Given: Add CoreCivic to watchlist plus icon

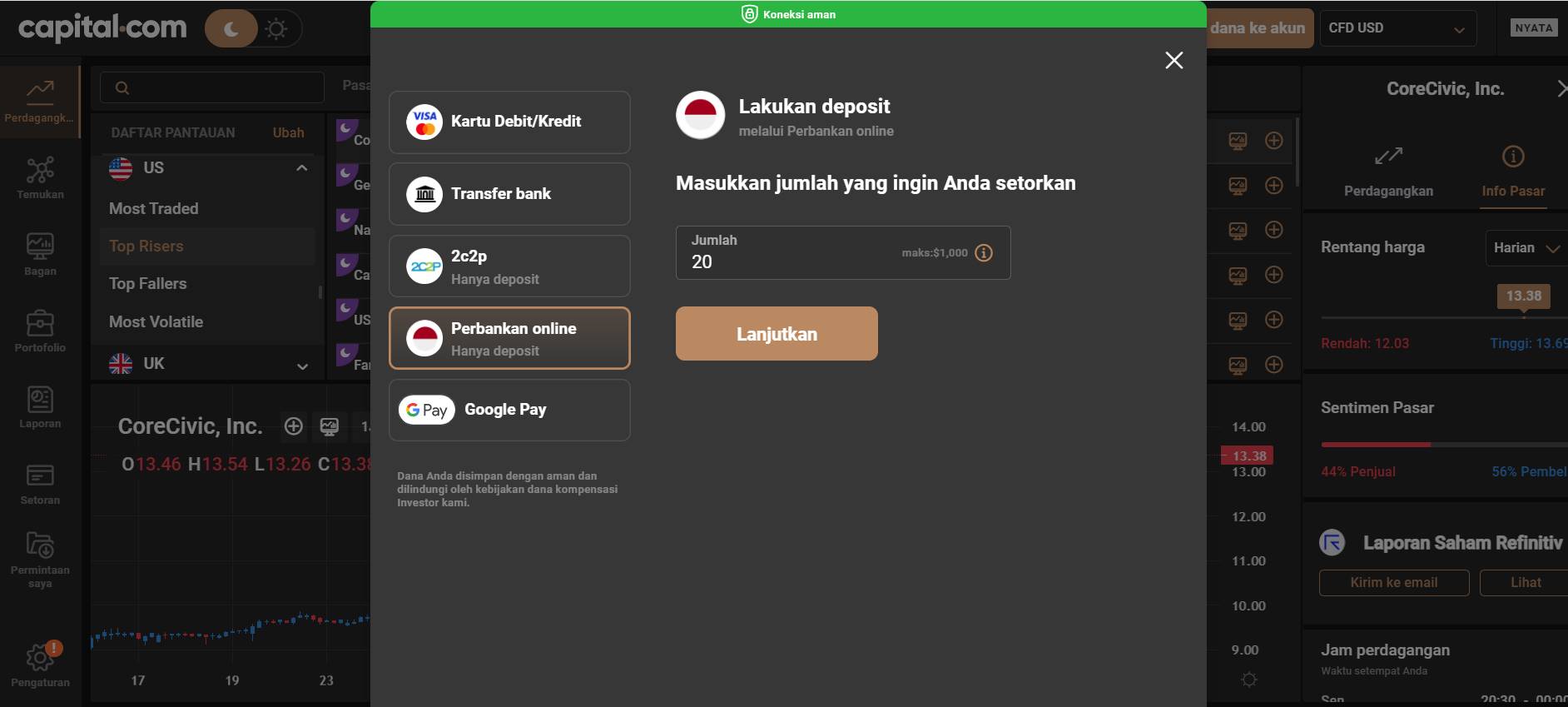Looking at the screenshot, I should point(293,426).
